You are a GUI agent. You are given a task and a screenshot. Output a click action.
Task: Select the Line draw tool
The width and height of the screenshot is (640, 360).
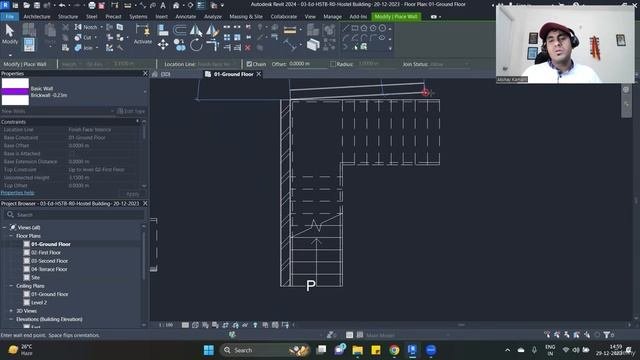pos(346,28)
